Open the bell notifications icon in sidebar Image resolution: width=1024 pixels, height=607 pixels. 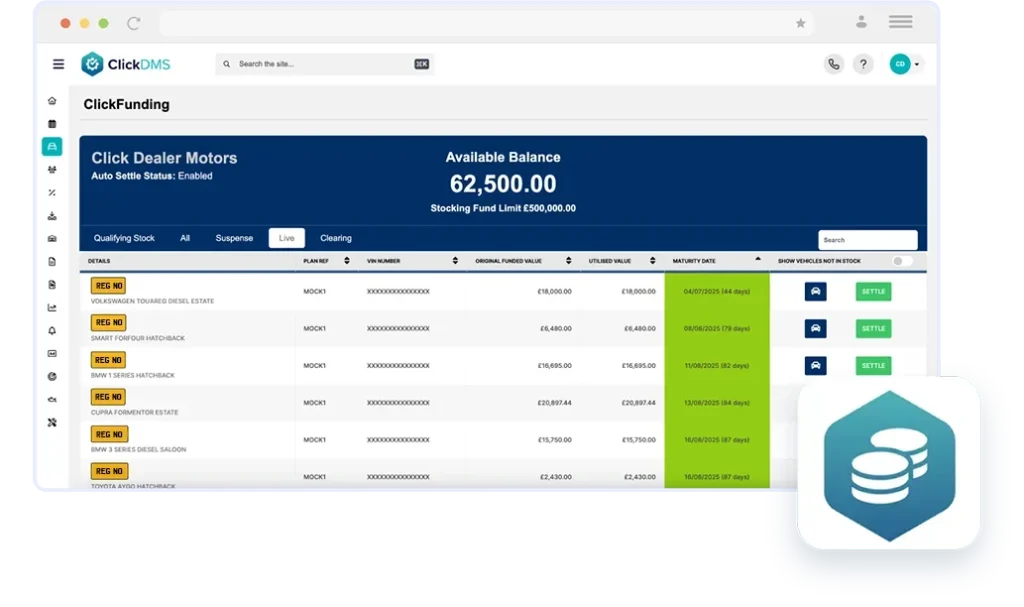pyautogui.click(x=52, y=331)
